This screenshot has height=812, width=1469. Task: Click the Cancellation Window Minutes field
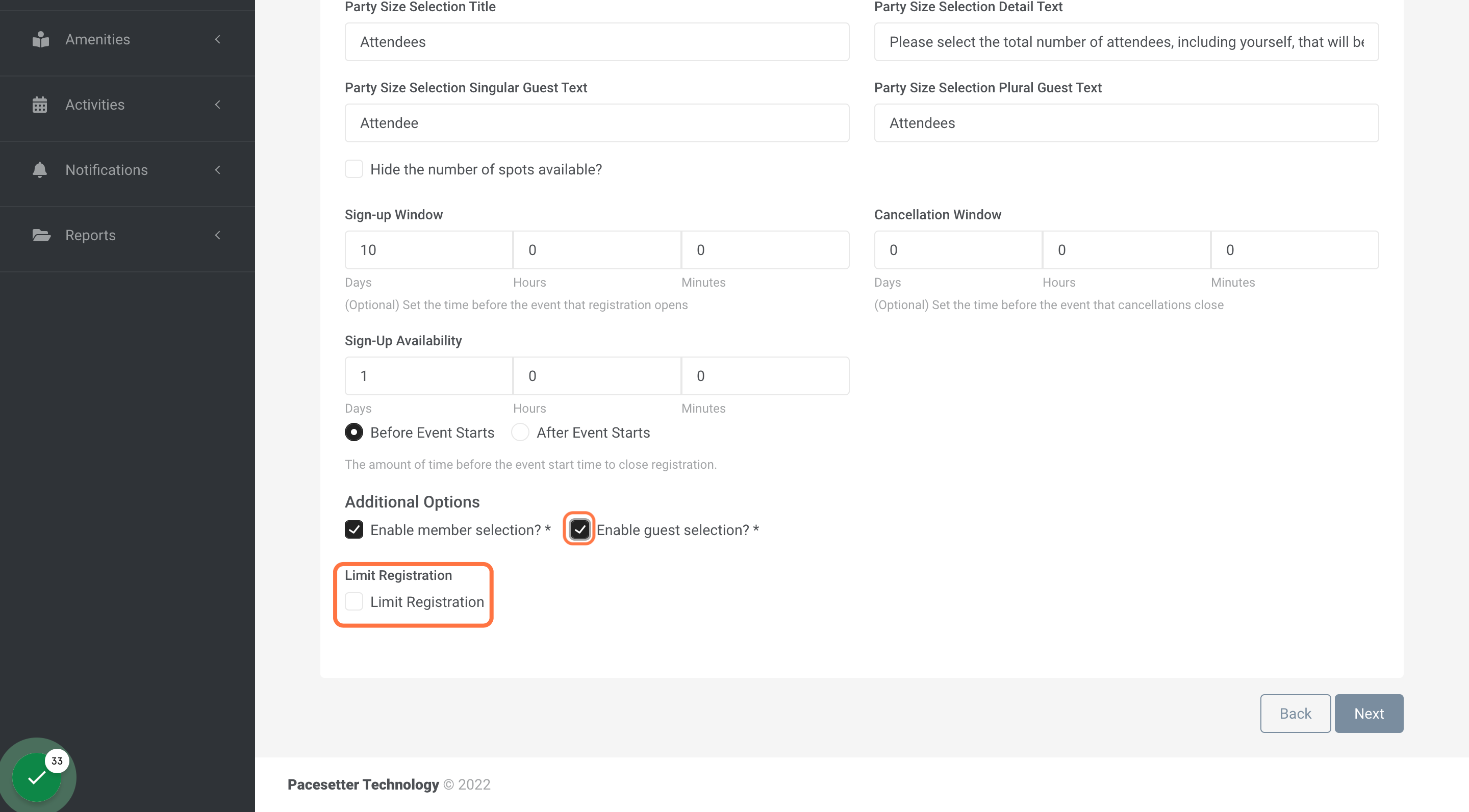pyautogui.click(x=1295, y=250)
